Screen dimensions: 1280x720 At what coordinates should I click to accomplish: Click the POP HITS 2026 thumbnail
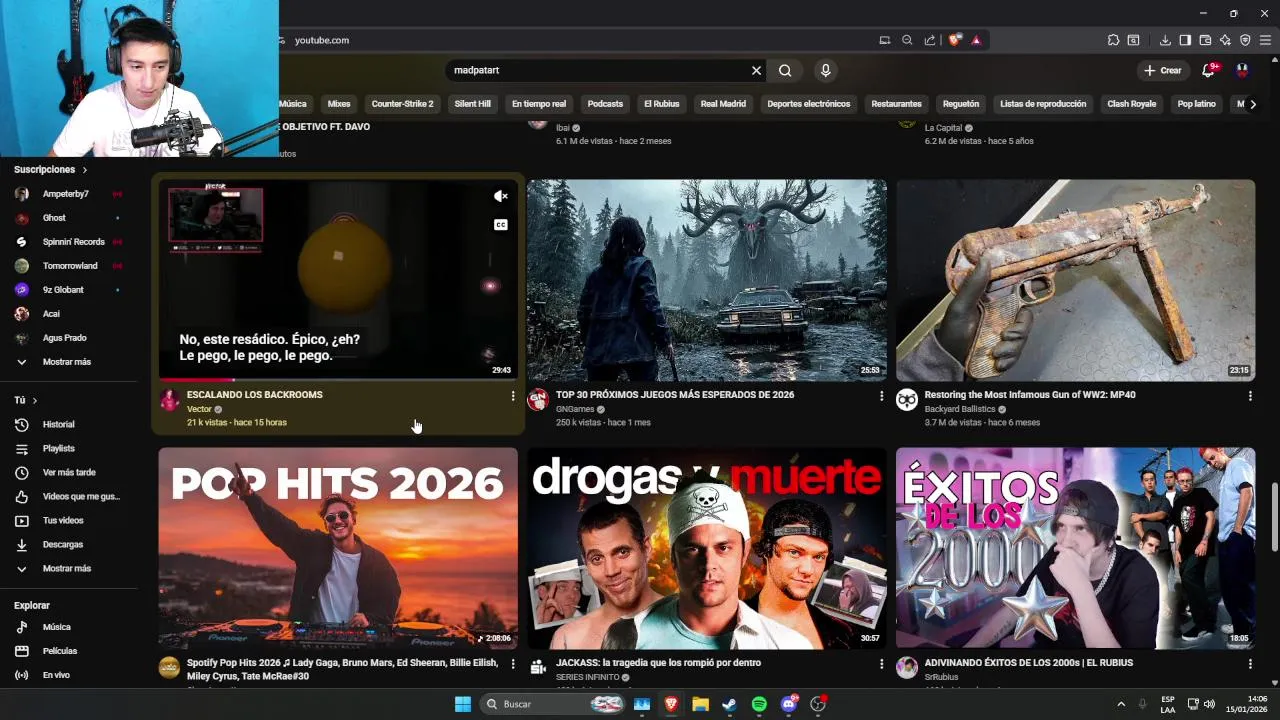(338, 548)
